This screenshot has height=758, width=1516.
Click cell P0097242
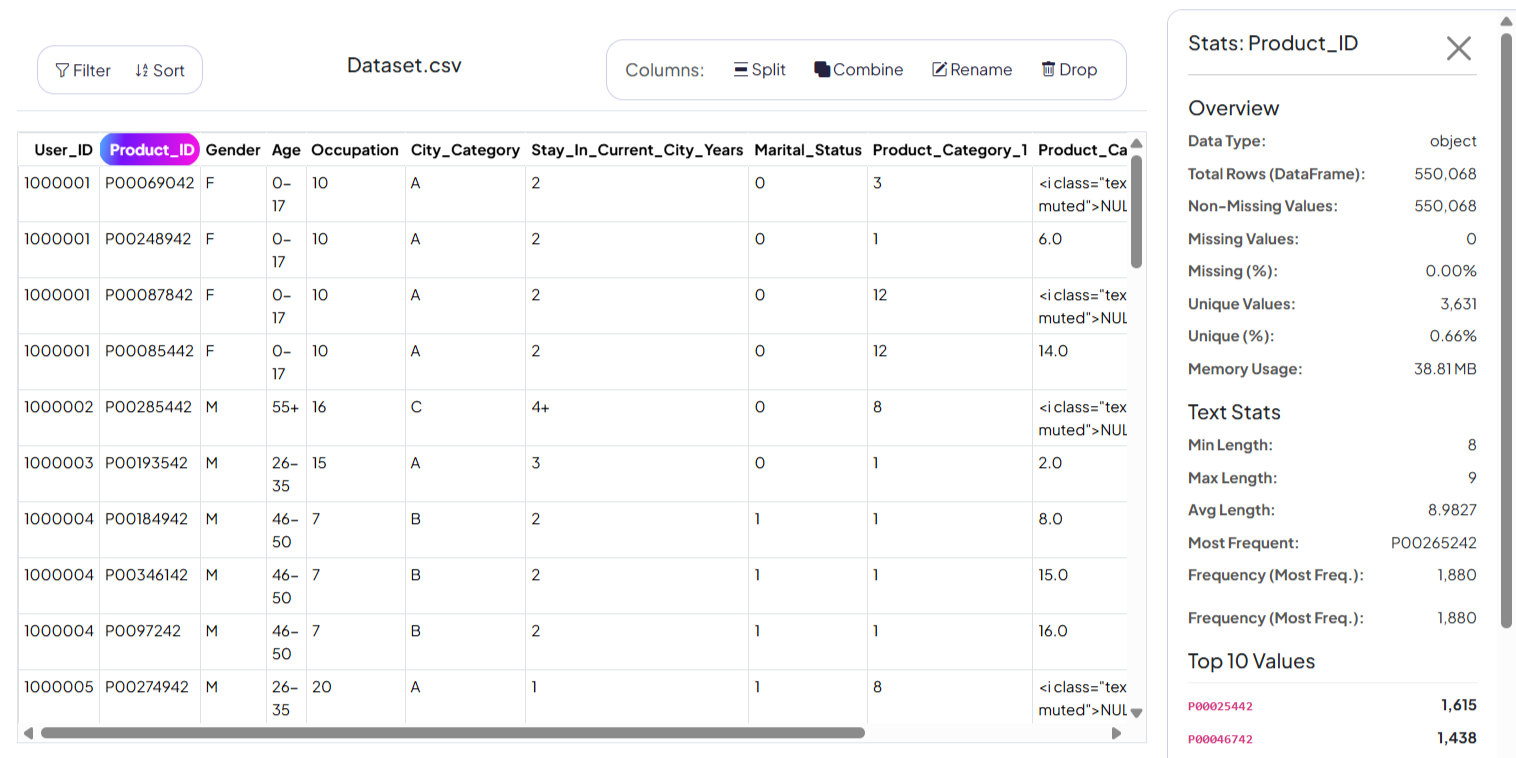click(150, 642)
